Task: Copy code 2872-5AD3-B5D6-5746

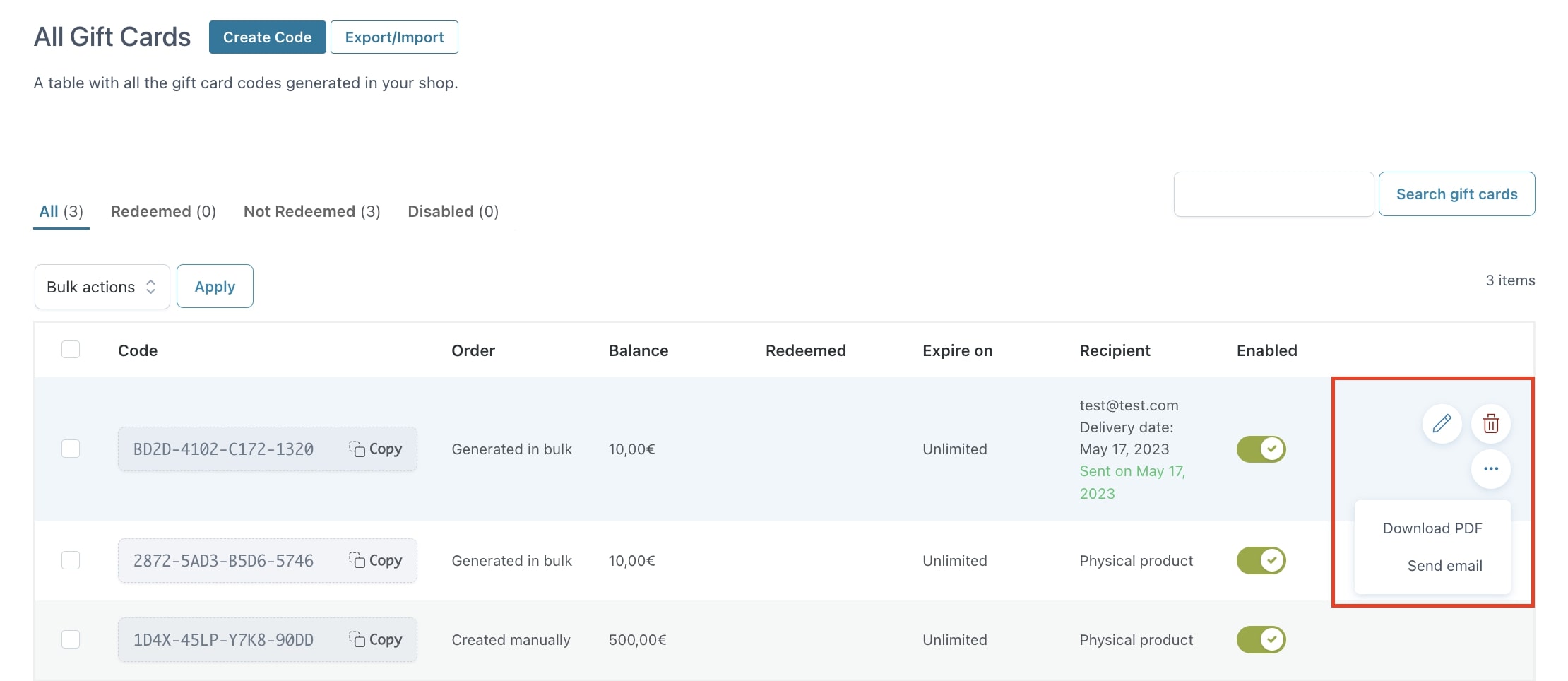Action: pos(376,561)
